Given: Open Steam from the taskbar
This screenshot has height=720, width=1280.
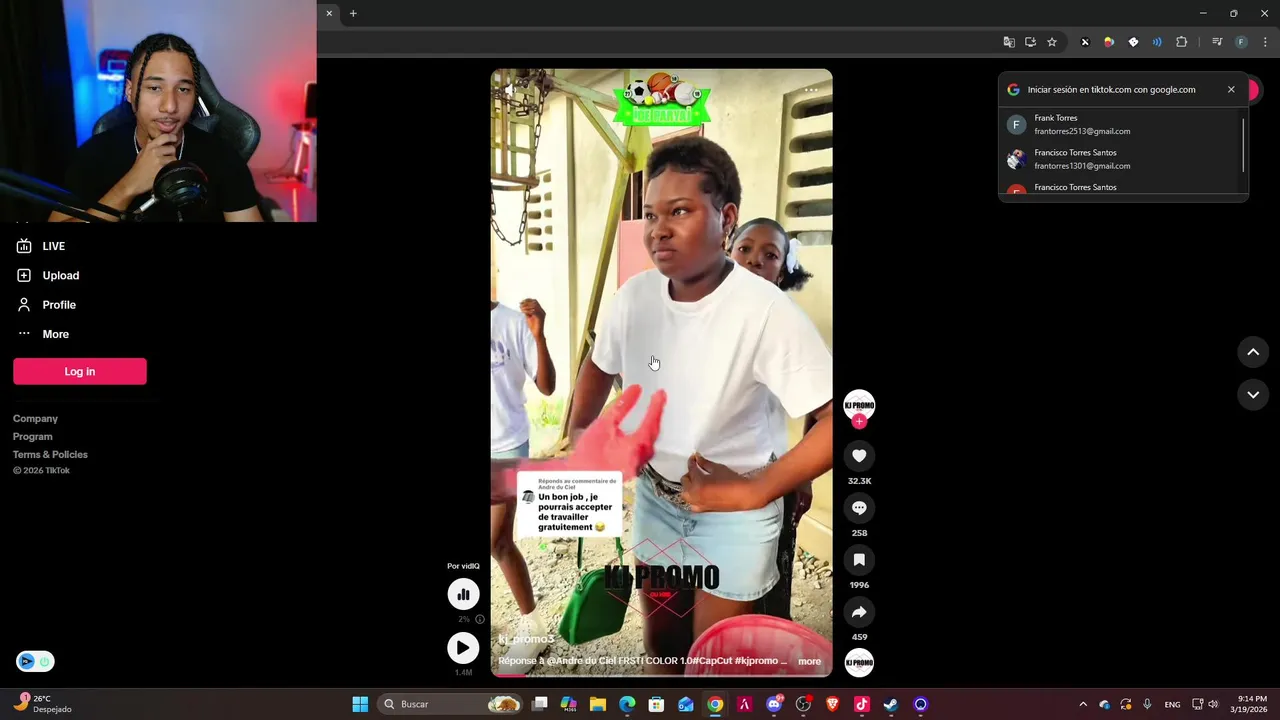Looking at the screenshot, I should pyautogui.click(x=891, y=704).
